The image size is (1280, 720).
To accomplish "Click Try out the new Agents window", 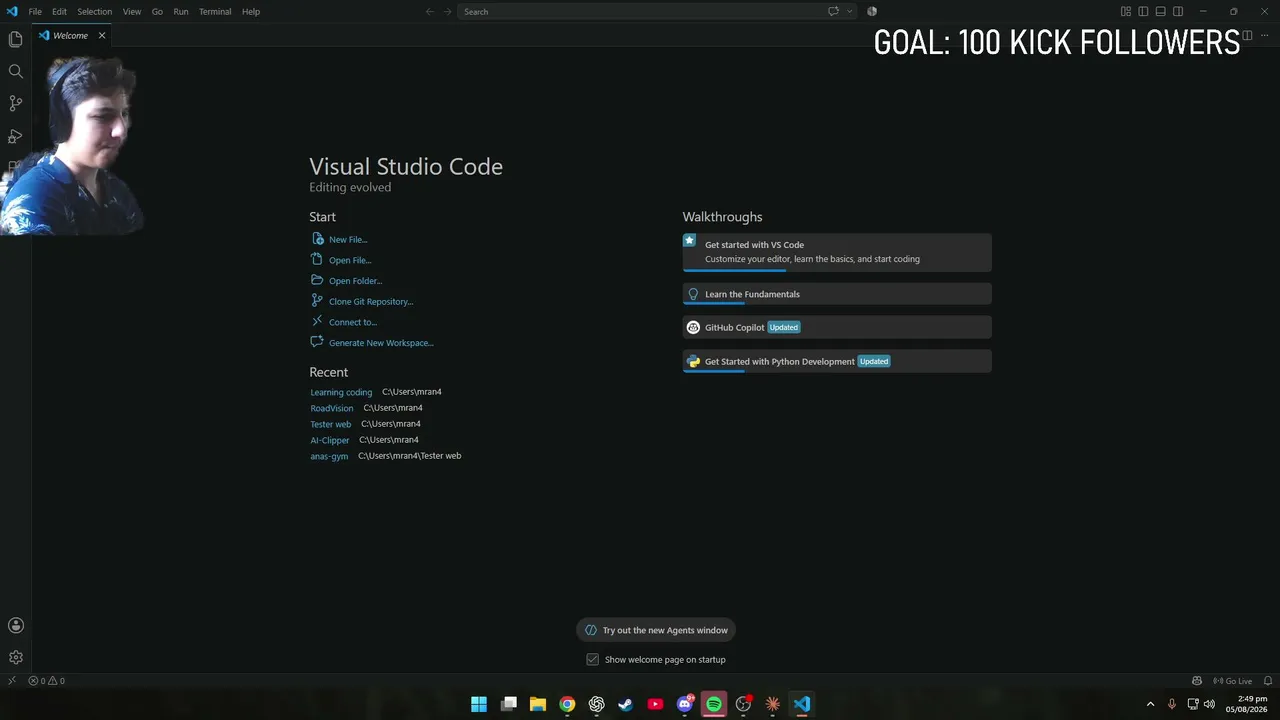I will (656, 630).
